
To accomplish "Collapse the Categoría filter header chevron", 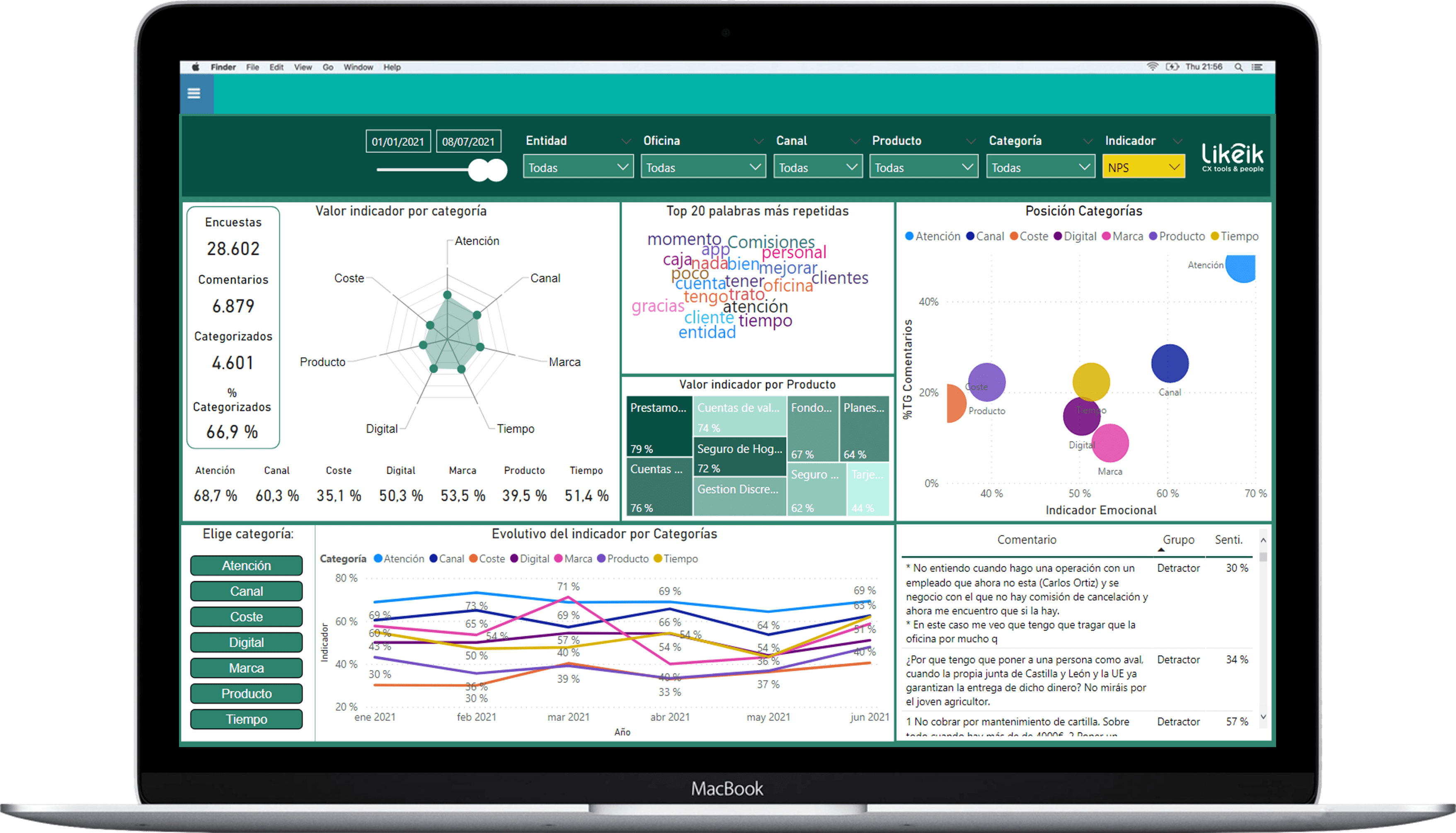I will [1088, 141].
